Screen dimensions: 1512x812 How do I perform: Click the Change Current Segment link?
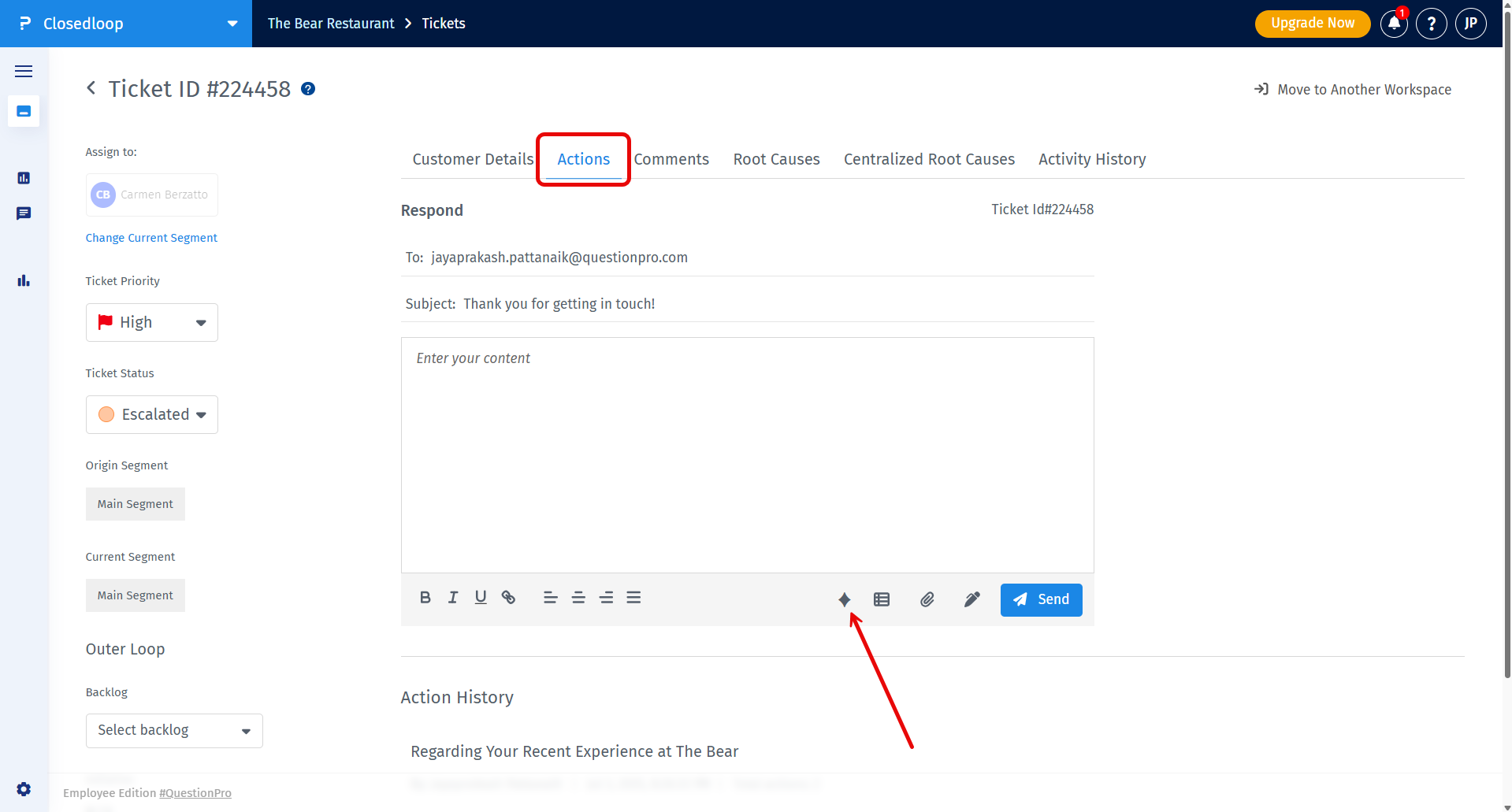click(x=151, y=238)
